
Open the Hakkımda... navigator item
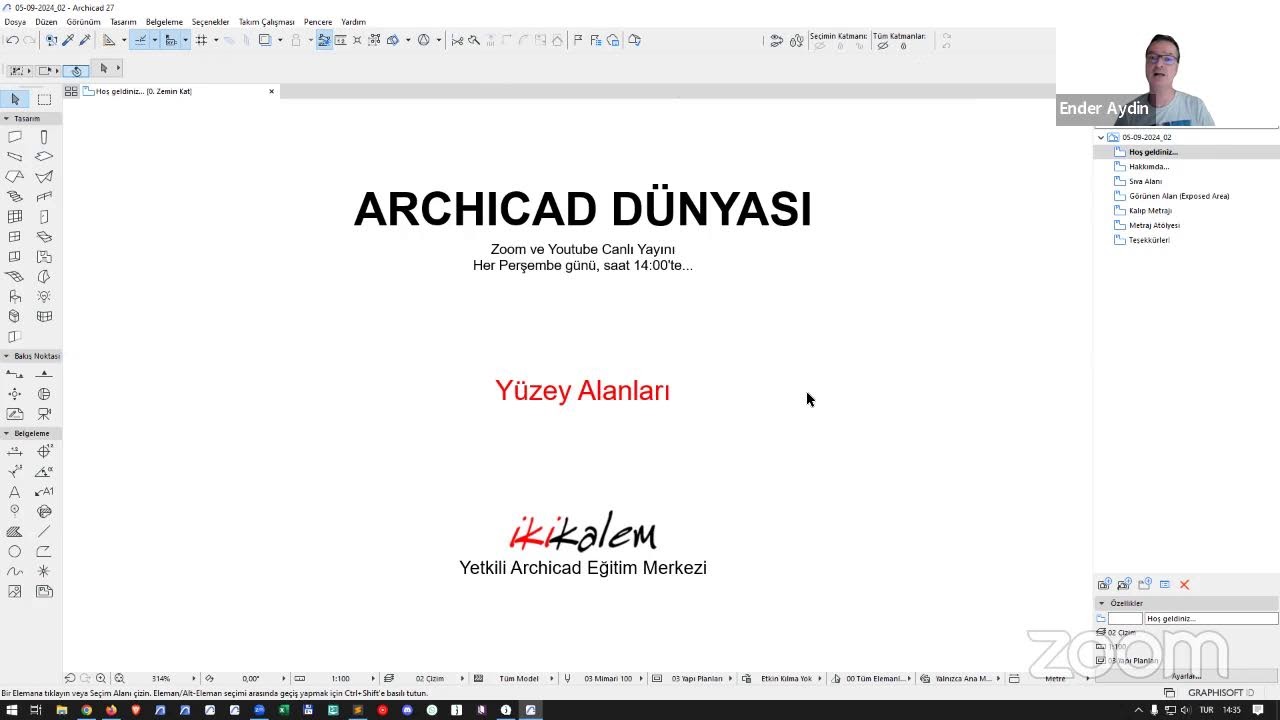pyautogui.click(x=1149, y=167)
